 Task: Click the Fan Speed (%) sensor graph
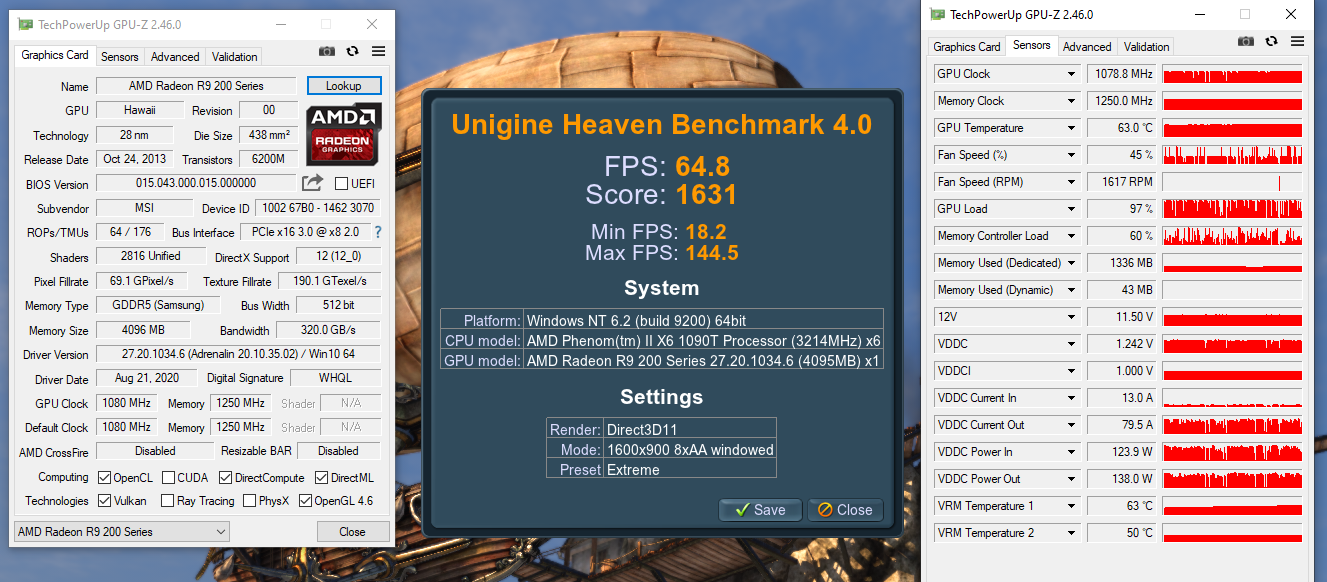coord(1232,155)
